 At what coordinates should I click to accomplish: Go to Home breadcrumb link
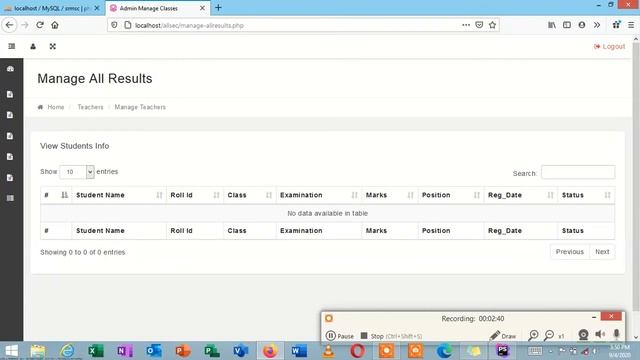(56, 107)
